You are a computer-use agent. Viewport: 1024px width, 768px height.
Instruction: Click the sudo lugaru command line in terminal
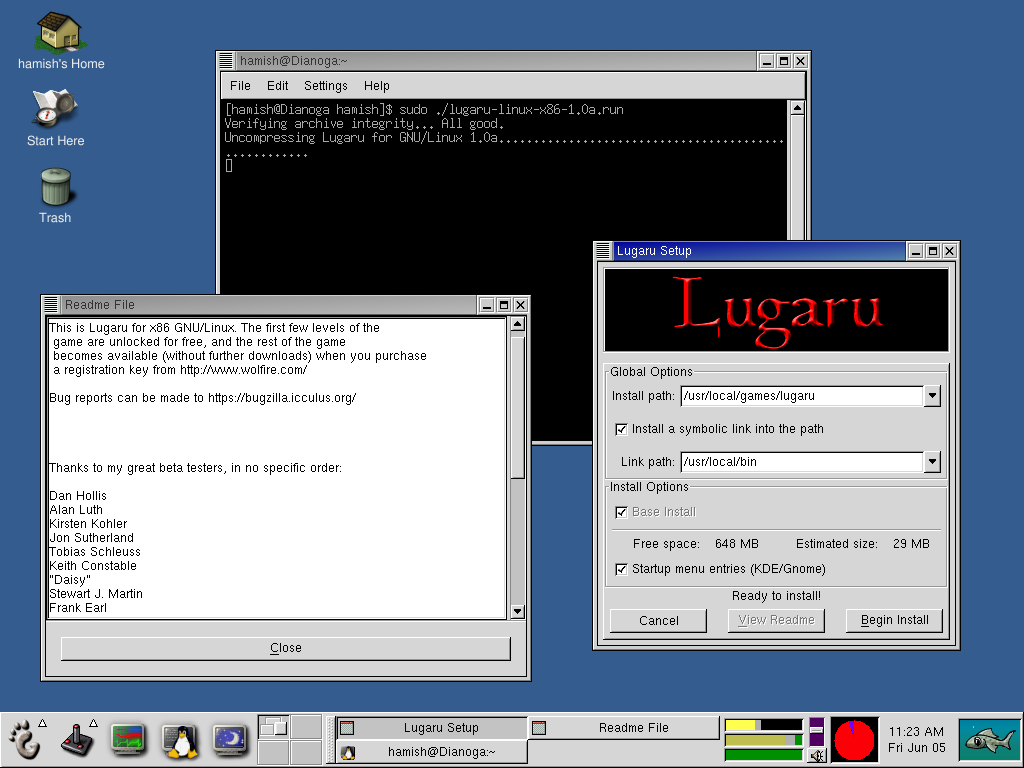424,109
